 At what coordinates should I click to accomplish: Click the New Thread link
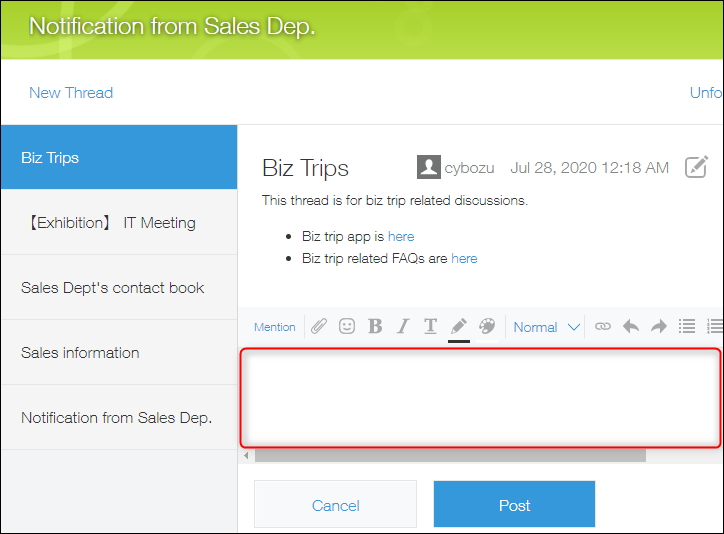coord(71,93)
